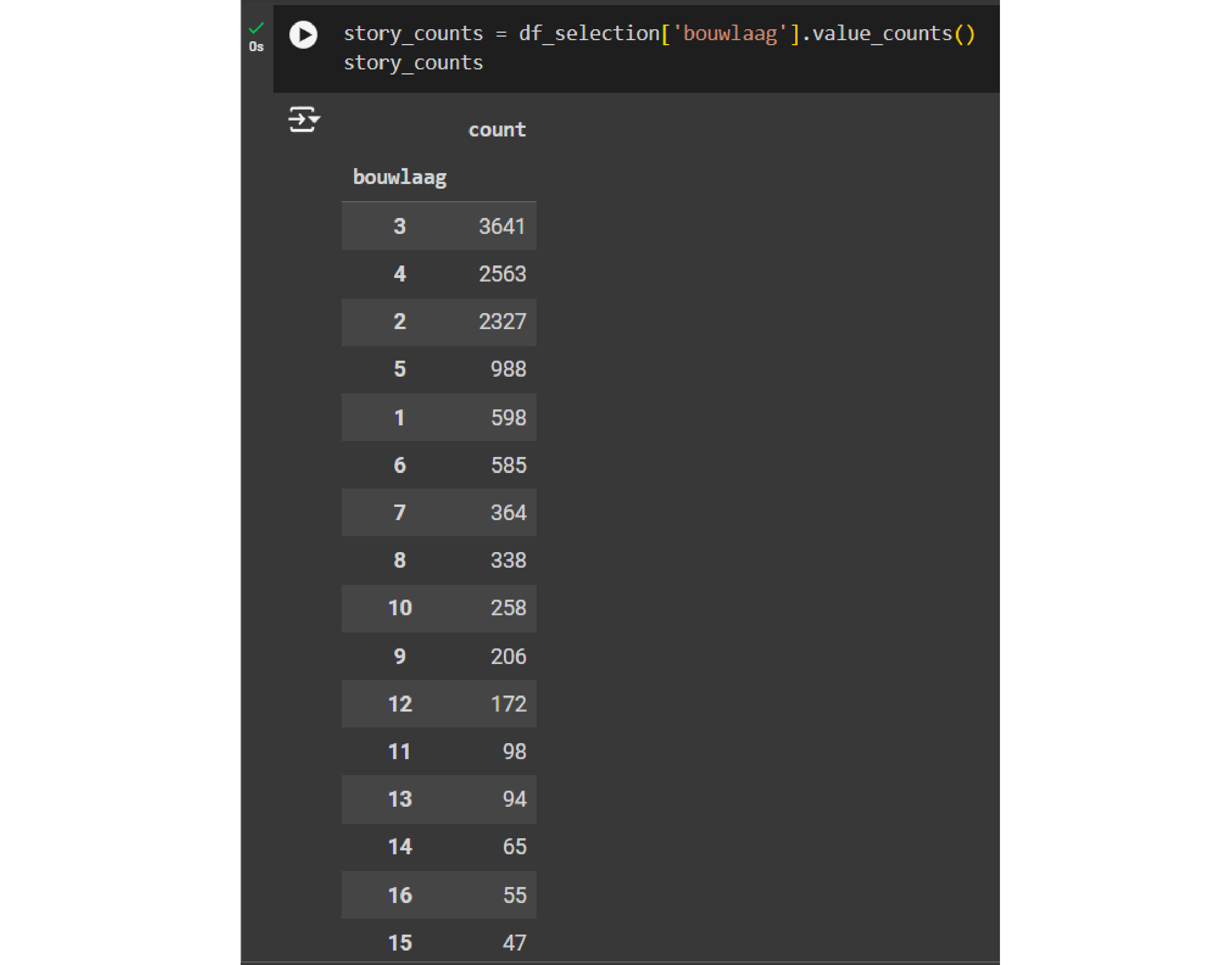Click the 988 count value
1232x965 pixels.
coord(508,369)
